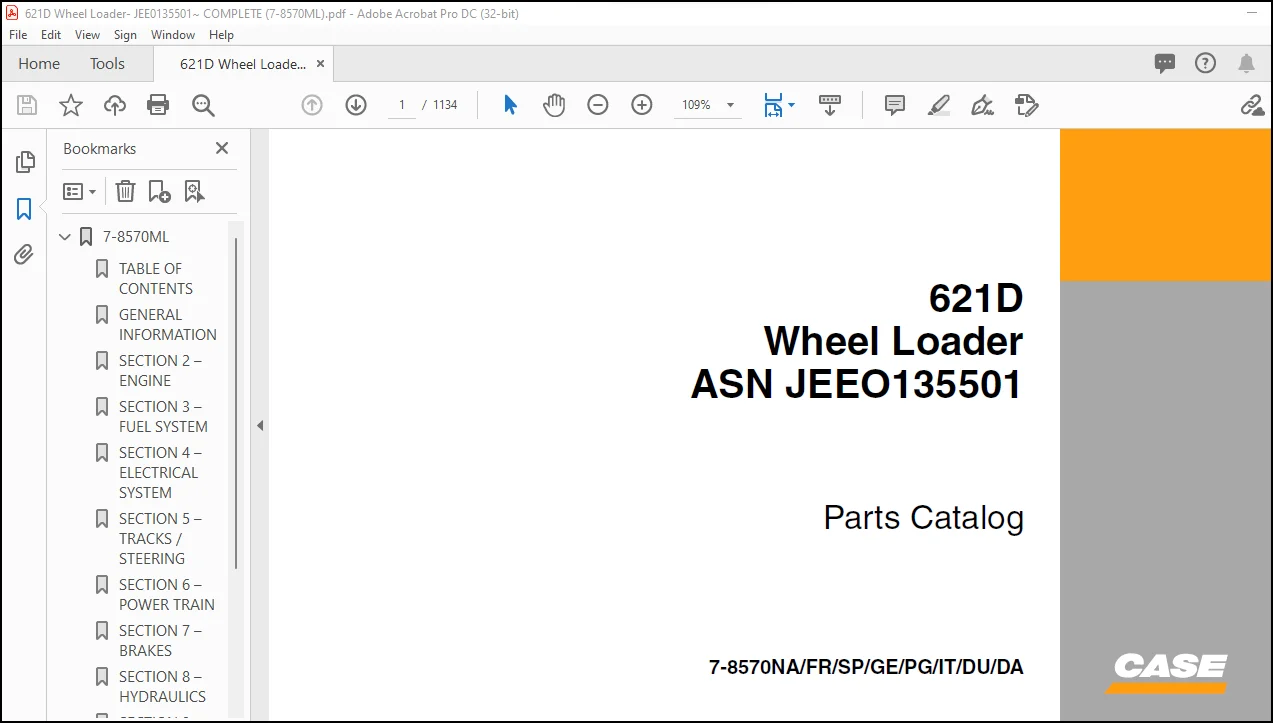The image size is (1273, 723).
Task: Share a link to this file
Action: pyautogui.click(x=1251, y=105)
